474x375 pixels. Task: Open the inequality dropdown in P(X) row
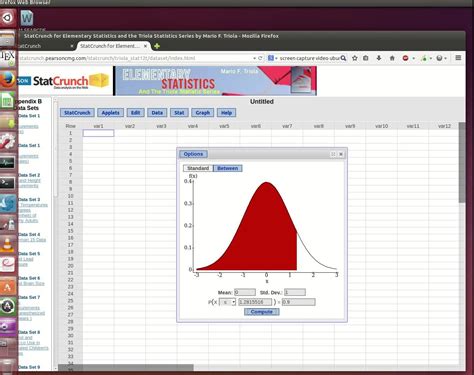click(x=227, y=302)
